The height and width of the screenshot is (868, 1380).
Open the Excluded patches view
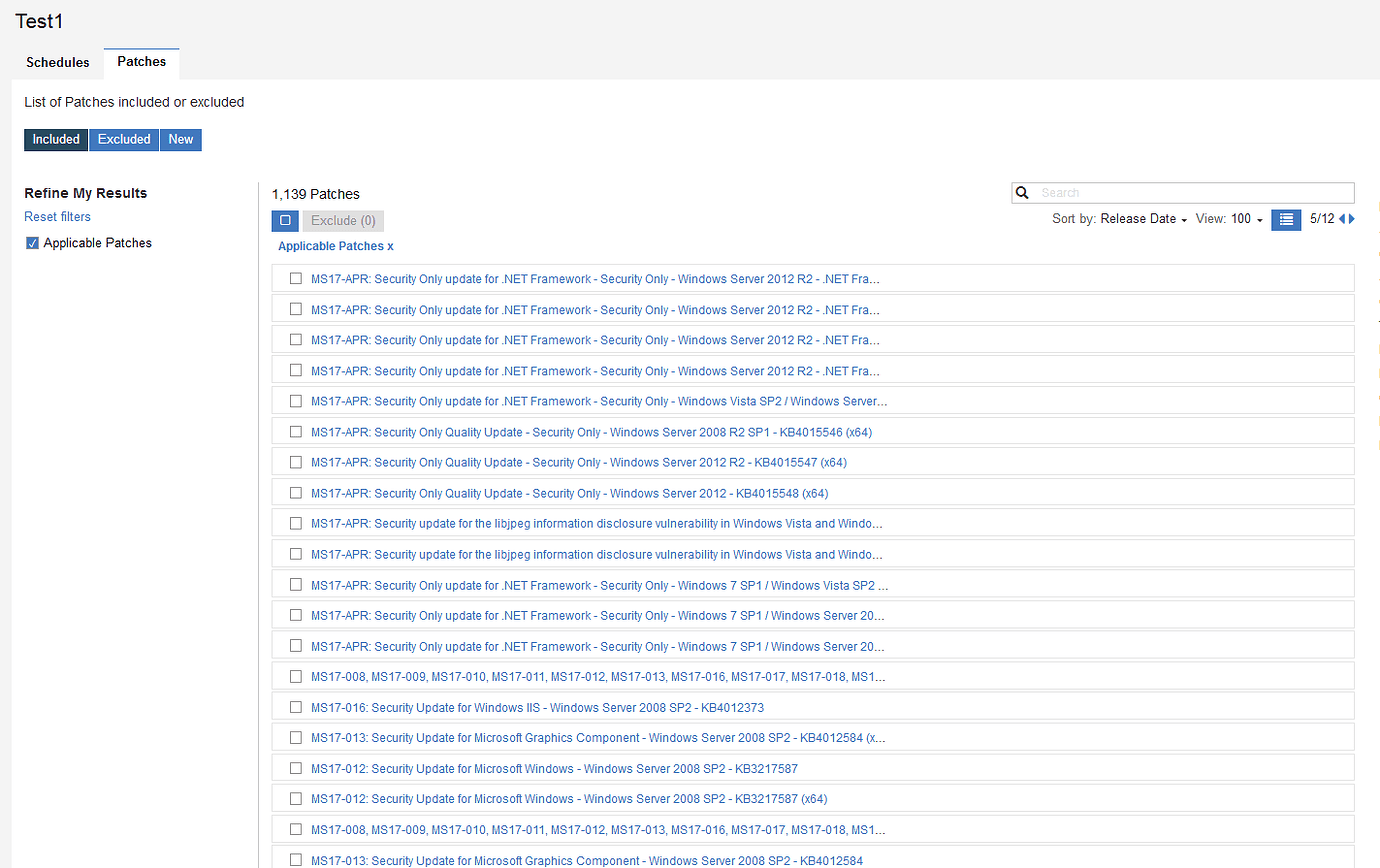(x=123, y=139)
